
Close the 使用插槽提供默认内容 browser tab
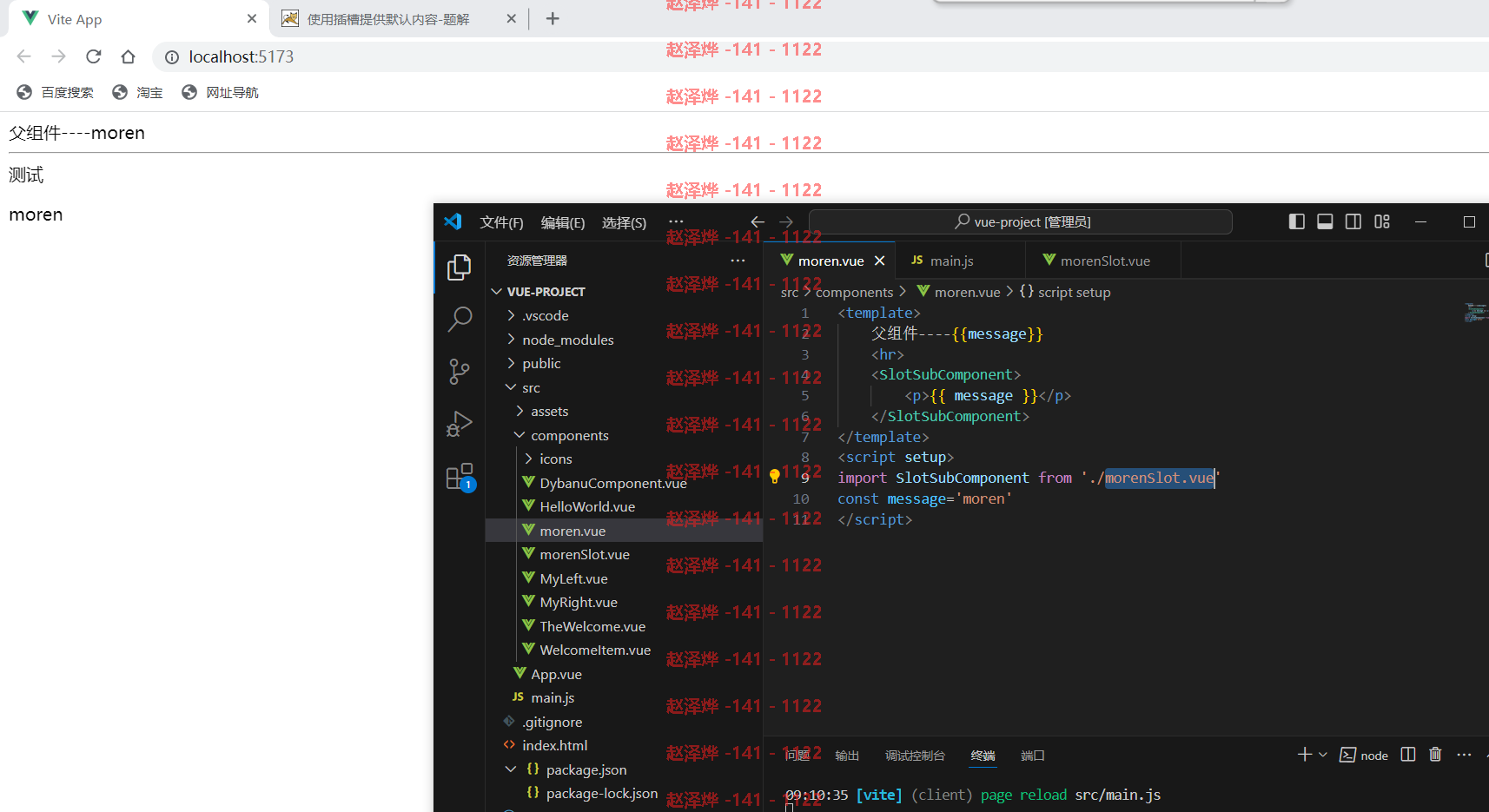(x=511, y=18)
